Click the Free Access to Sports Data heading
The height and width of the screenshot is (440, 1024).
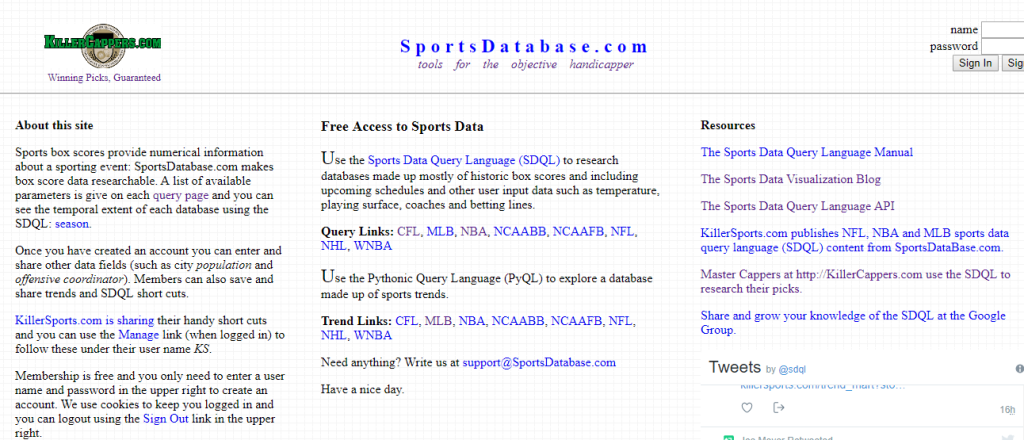click(x=402, y=127)
